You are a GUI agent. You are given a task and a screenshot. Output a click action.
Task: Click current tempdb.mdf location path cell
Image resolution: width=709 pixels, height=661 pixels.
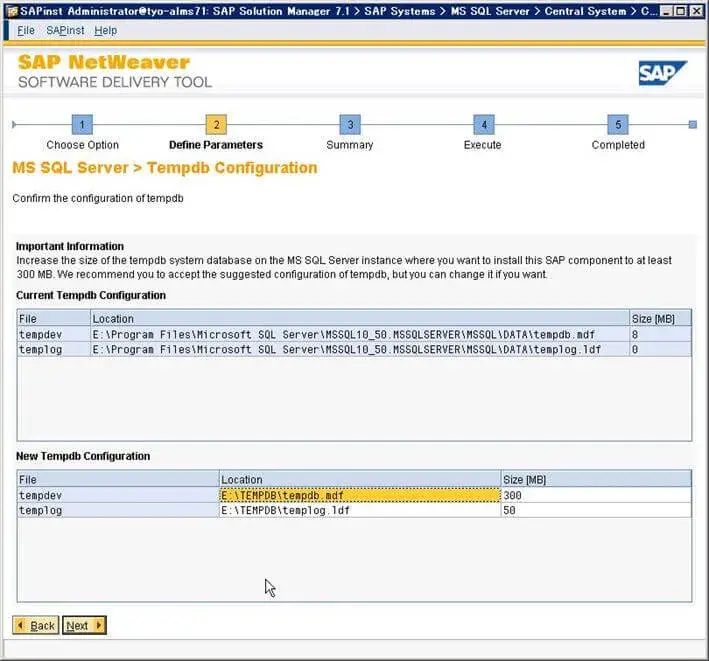click(360, 334)
